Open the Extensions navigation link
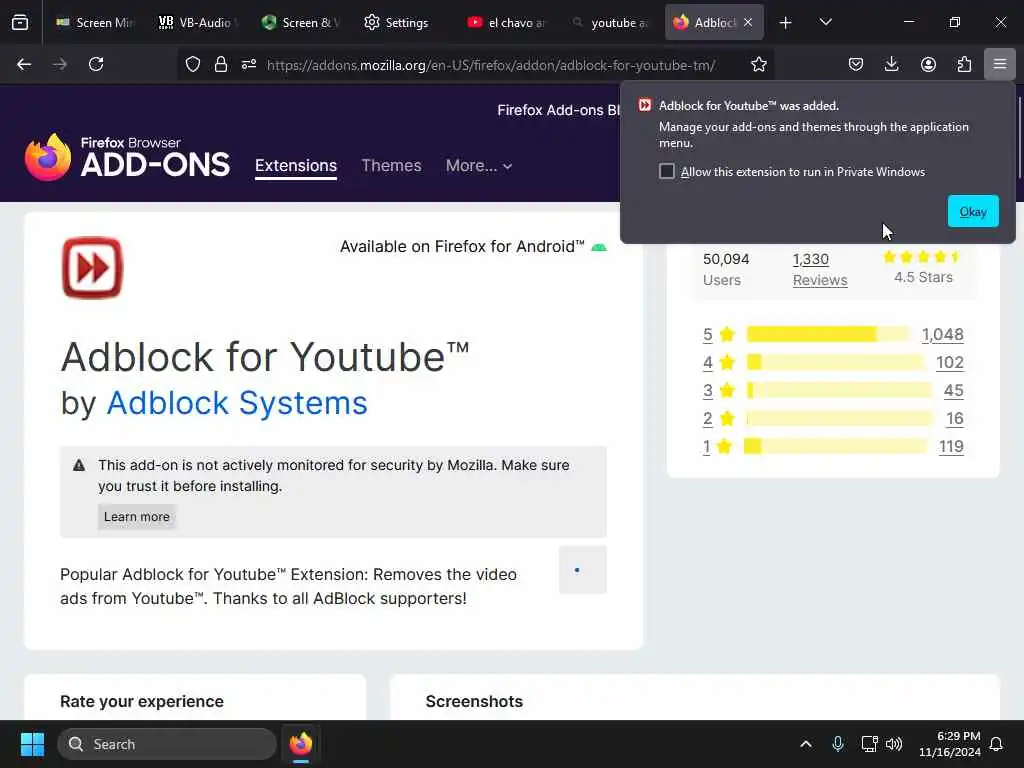Screen dimensions: 1024x768 pyautogui.click(x=296, y=165)
